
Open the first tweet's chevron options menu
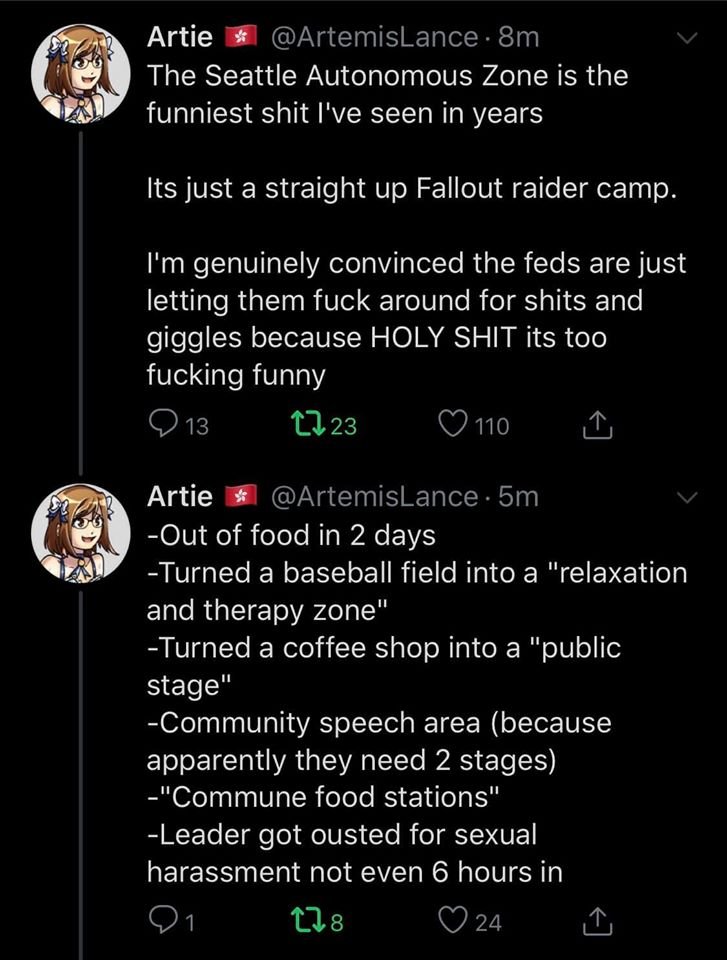(686, 38)
